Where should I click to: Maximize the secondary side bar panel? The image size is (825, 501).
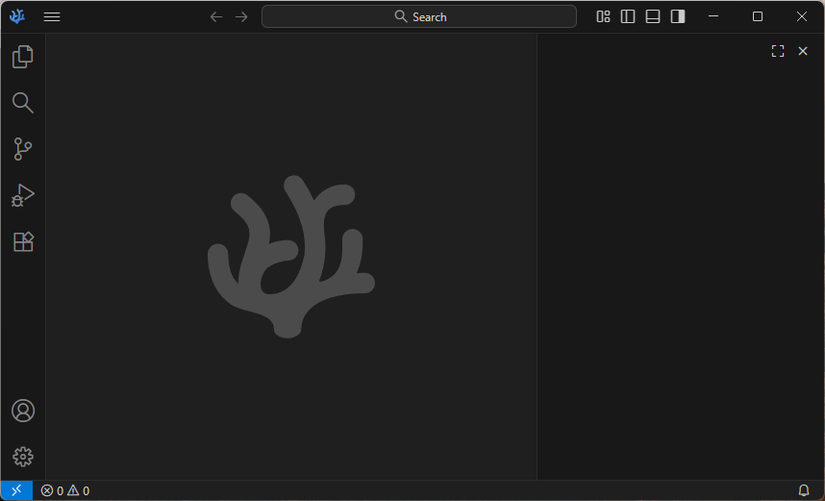pos(778,51)
